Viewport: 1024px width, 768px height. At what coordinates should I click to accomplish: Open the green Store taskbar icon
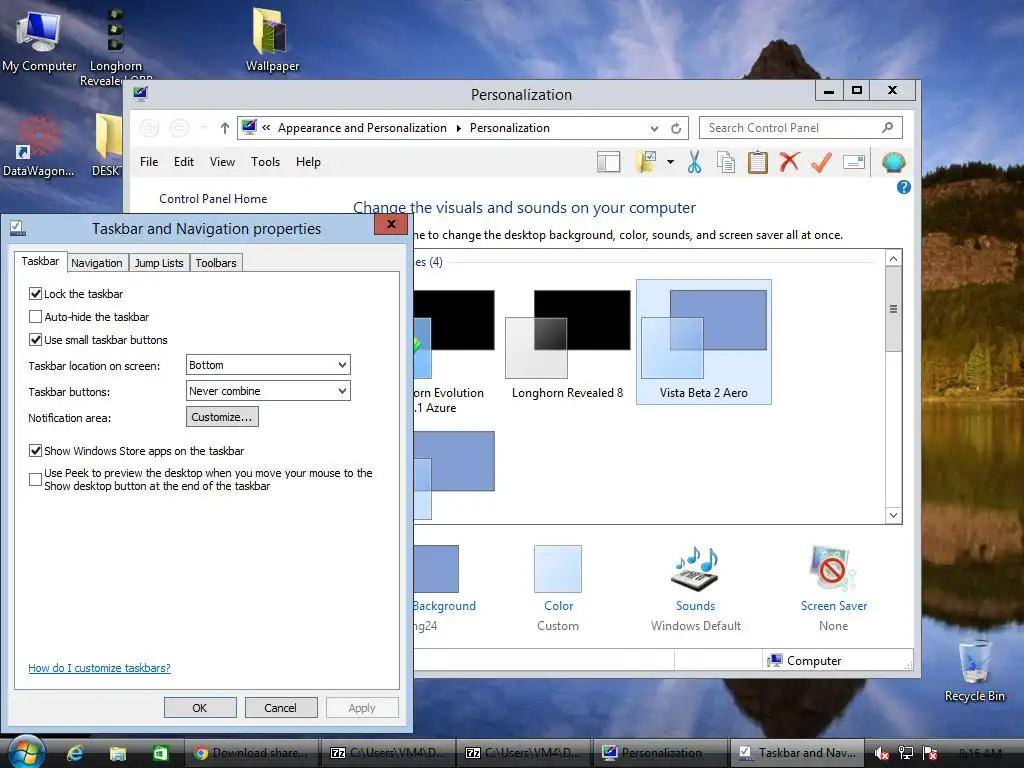point(160,753)
